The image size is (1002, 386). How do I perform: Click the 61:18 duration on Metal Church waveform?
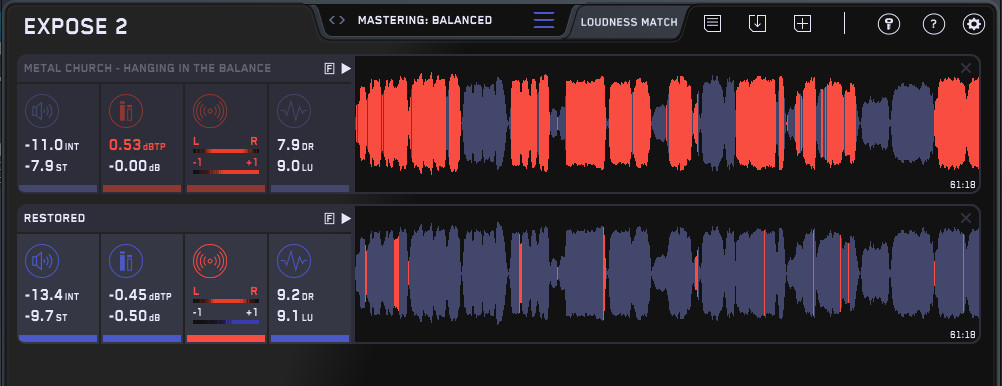click(963, 185)
